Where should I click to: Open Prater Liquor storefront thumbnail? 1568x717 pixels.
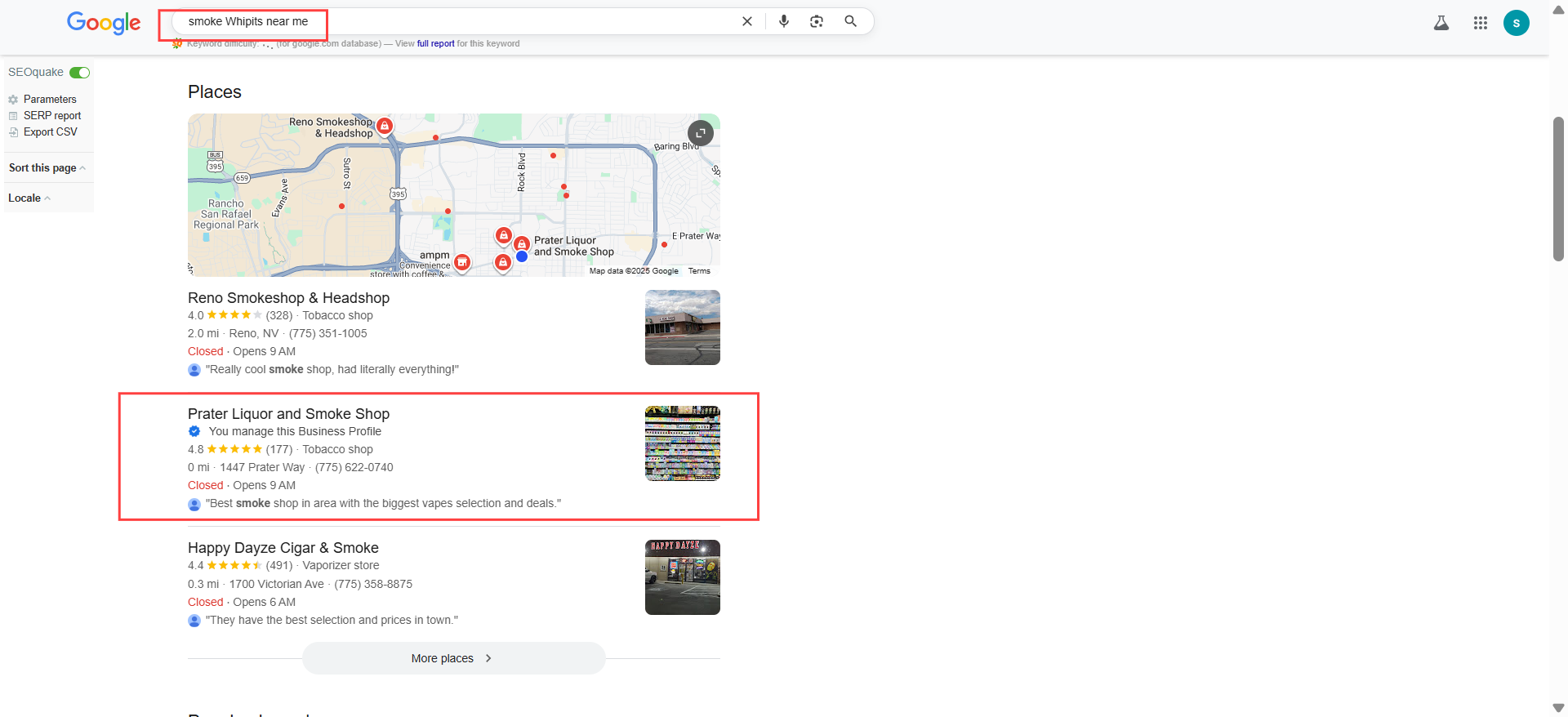682,443
